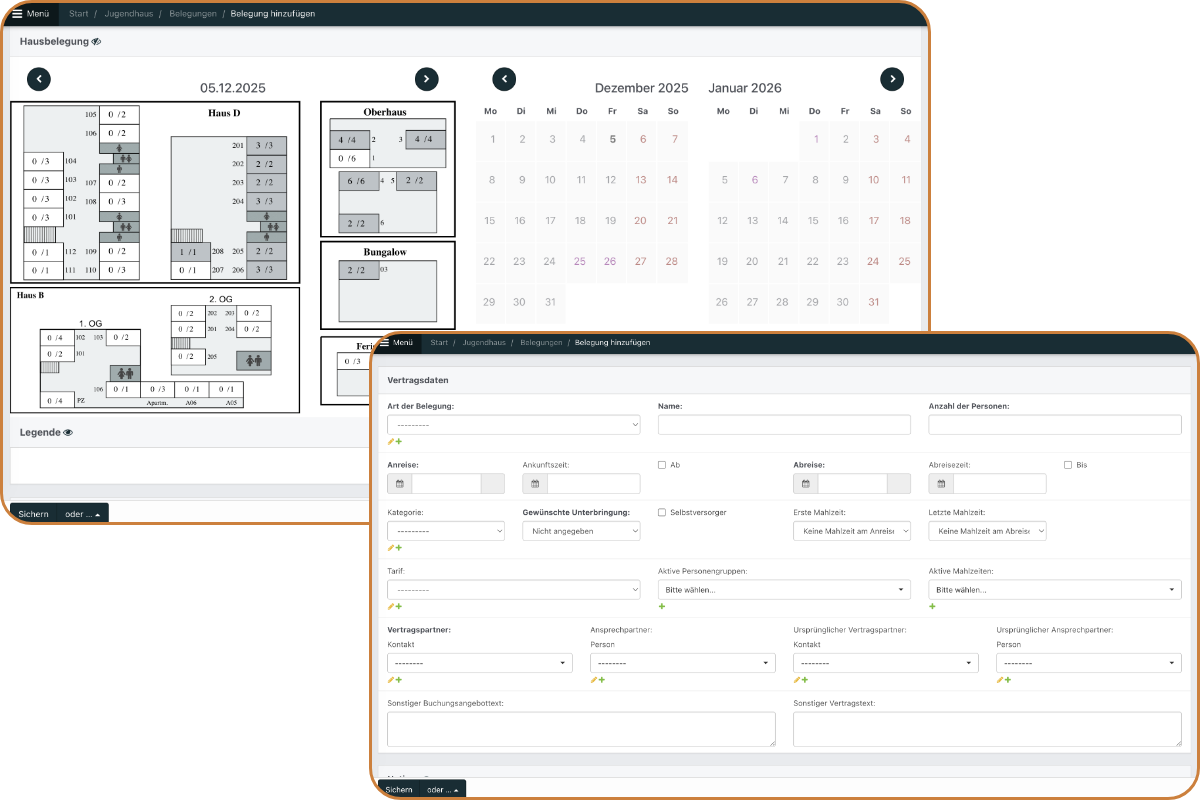This screenshot has height=800, width=1200.
Task: Select 25 December in the calendar
Action: [580, 261]
